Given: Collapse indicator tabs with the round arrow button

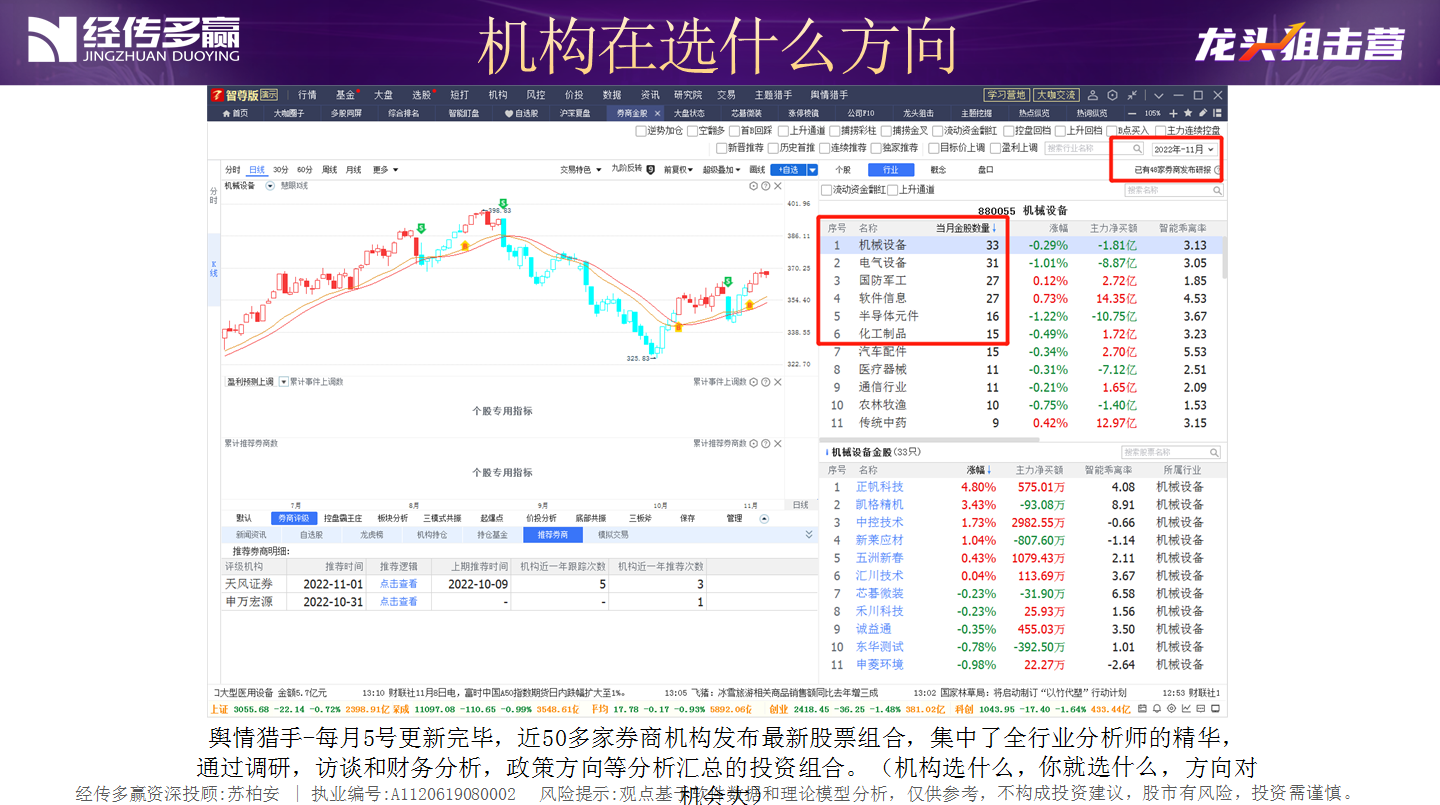Looking at the screenshot, I should coord(764,518).
